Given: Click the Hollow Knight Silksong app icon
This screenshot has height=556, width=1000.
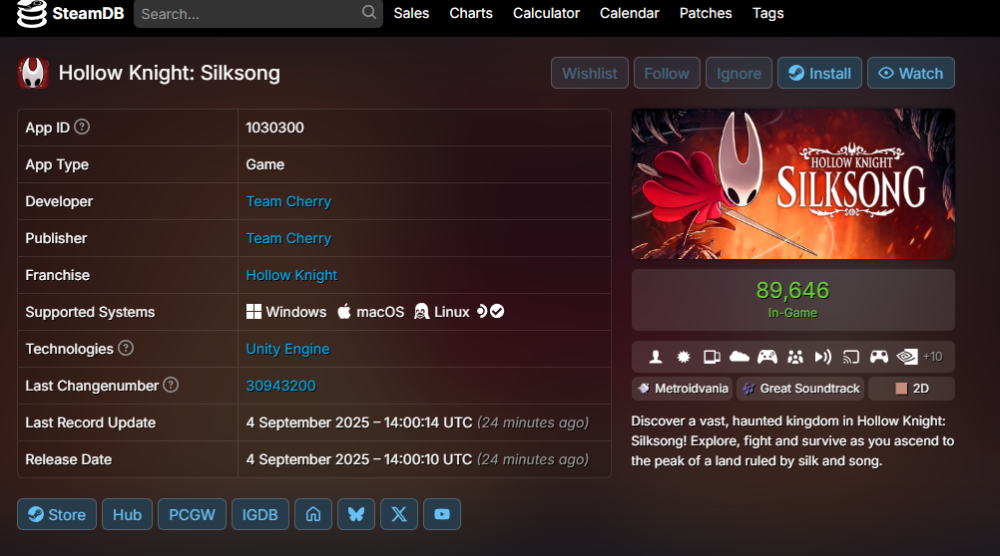Looking at the screenshot, I should point(33,73).
